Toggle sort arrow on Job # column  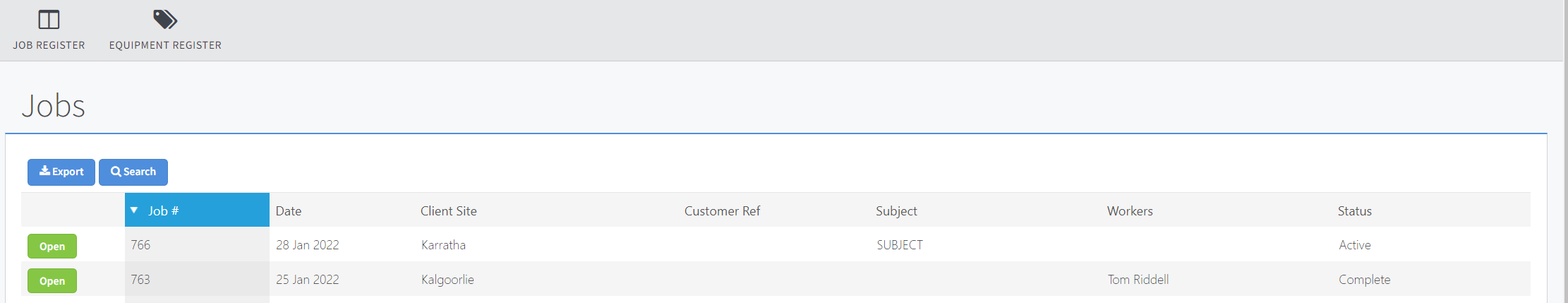coord(134,210)
